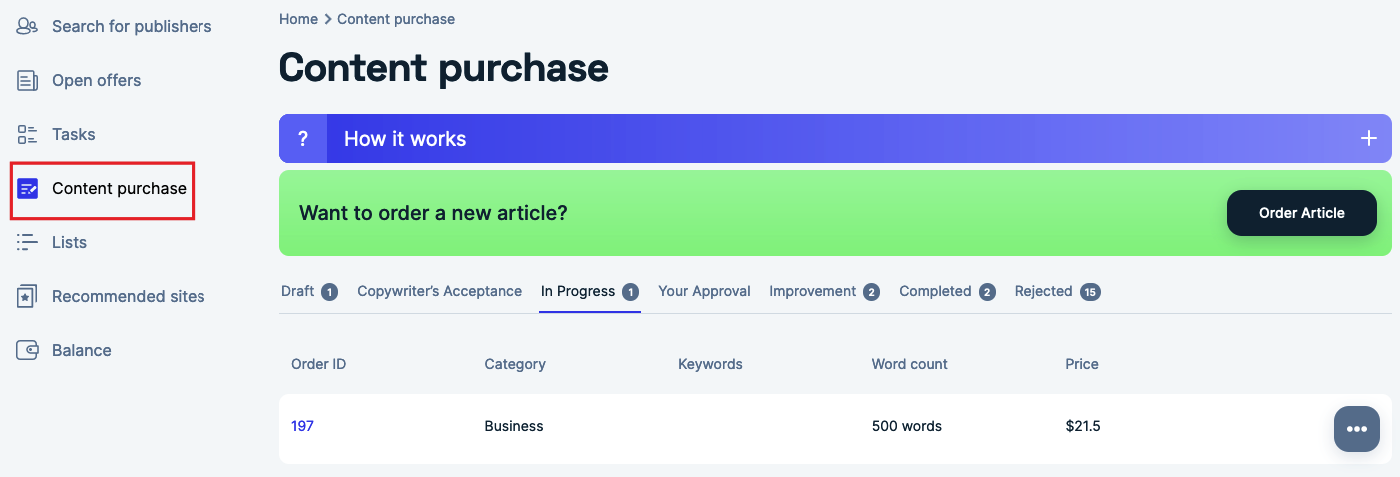View the Completed orders tab
1400x477 pixels.
[x=947, y=291]
